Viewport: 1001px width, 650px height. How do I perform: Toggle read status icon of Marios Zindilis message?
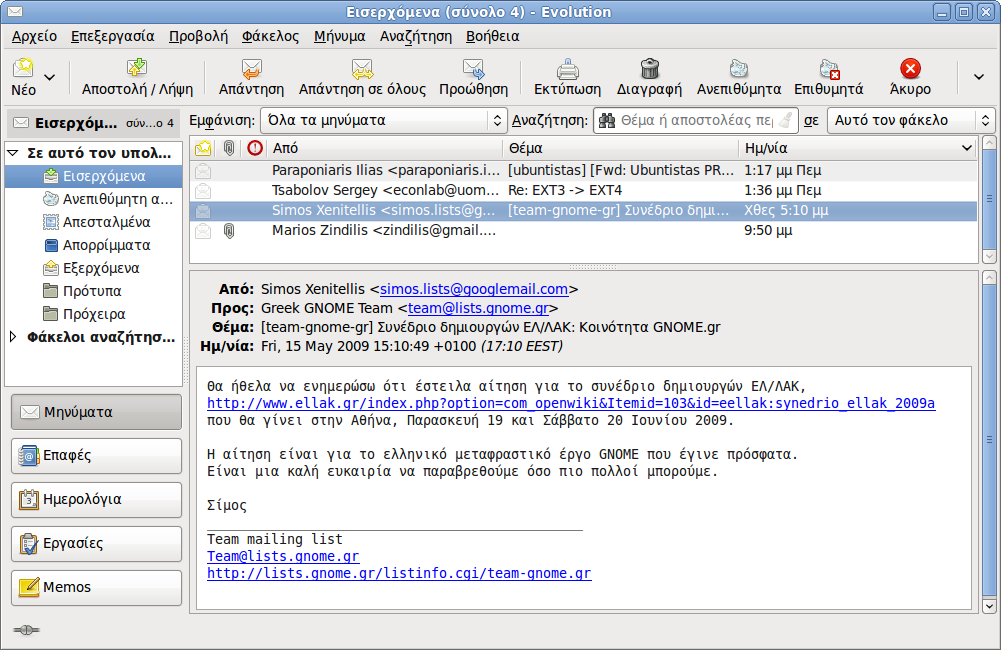203,231
